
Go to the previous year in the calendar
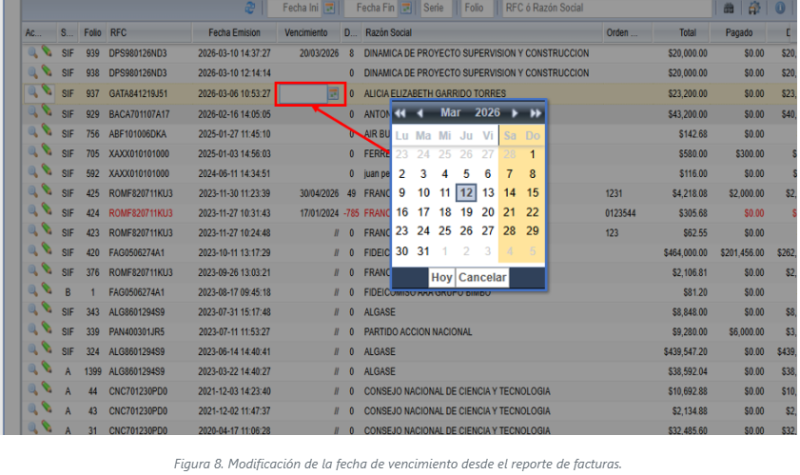click(401, 113)
